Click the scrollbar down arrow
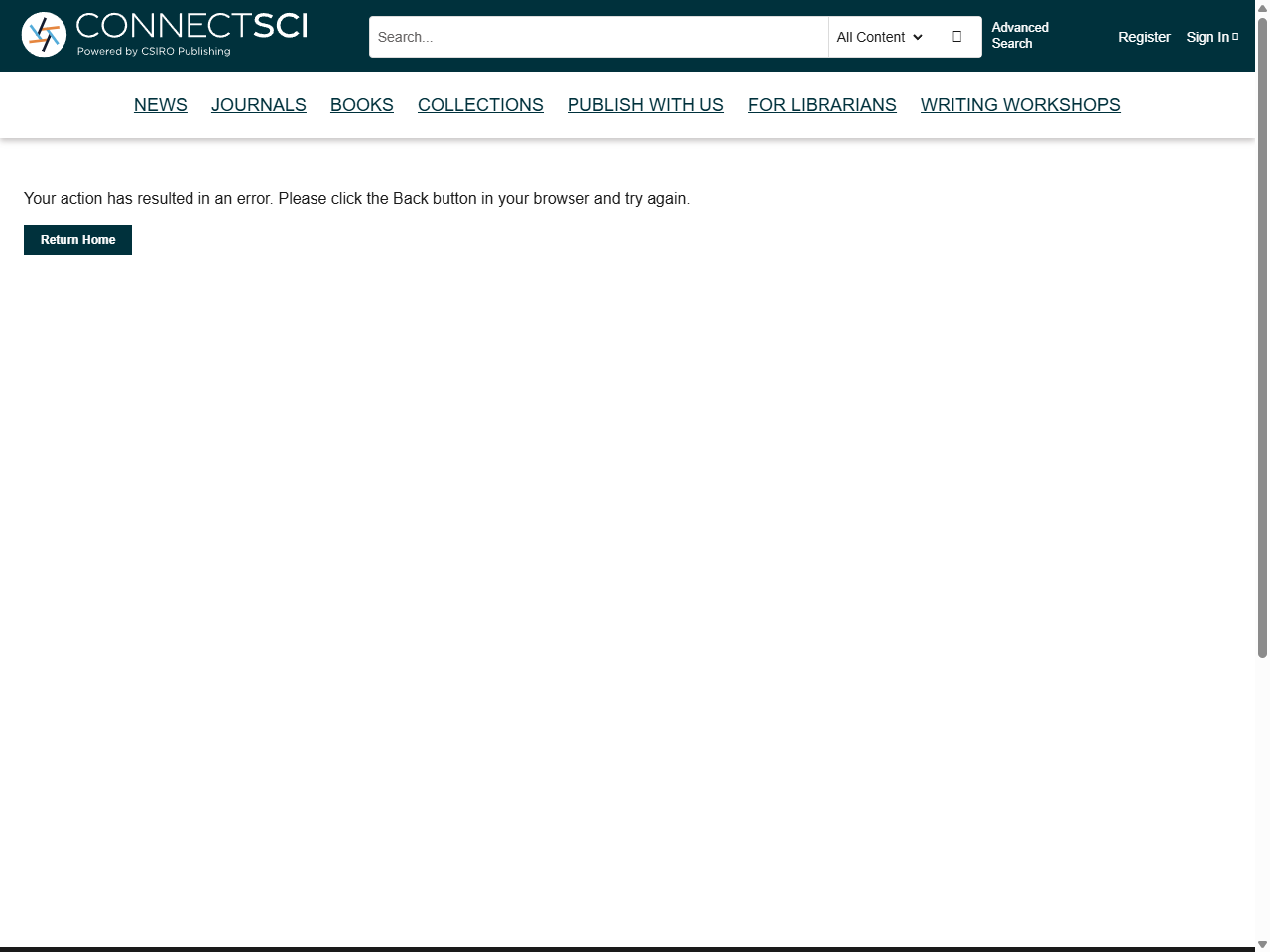1270x952 pixels. pos(1263,944)
